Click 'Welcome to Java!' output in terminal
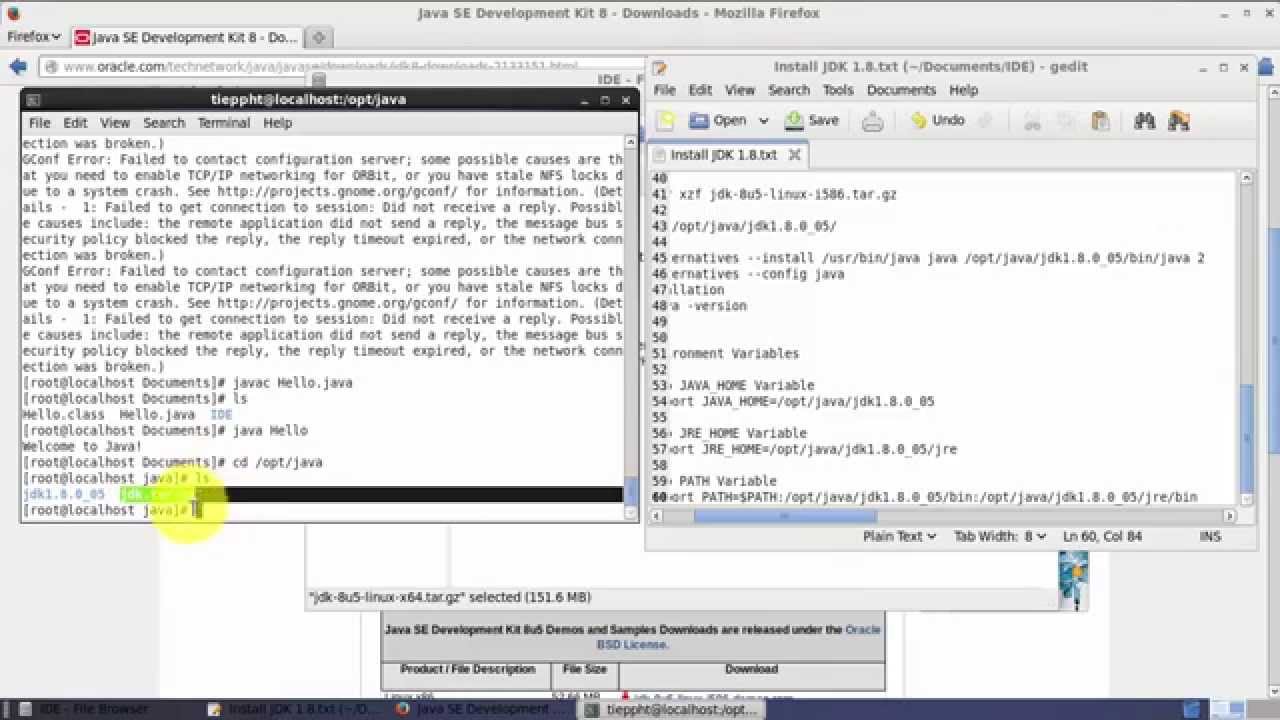Screen dimensions: 1280x720 pyautogui.click(x=82, y=447)
